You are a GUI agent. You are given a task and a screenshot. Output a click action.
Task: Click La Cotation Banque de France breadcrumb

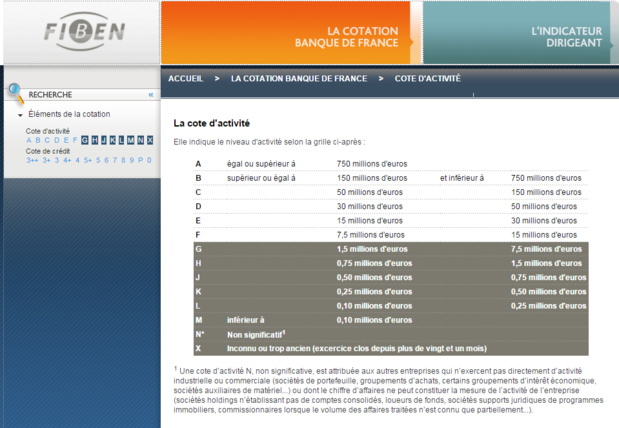pyautogui.click(x=298, y=78)
